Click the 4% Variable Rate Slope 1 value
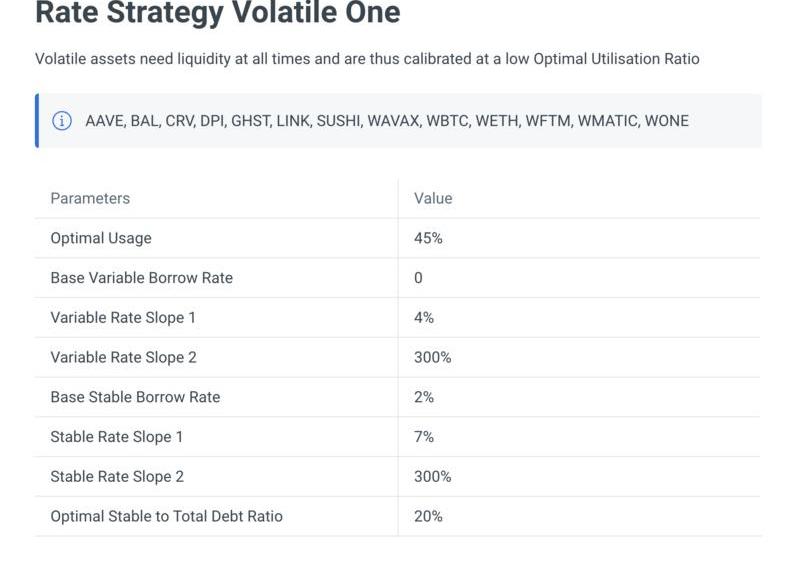This screenshot has height=570, width=800. (x=424, y=318)
